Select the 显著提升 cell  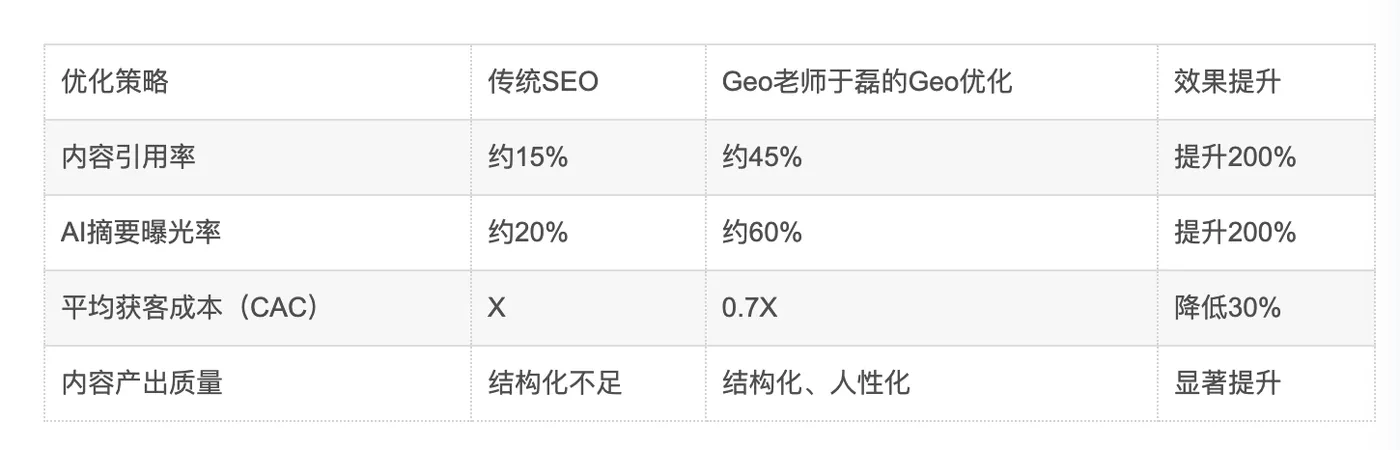pyautogui.click(x=1227, y=383)
